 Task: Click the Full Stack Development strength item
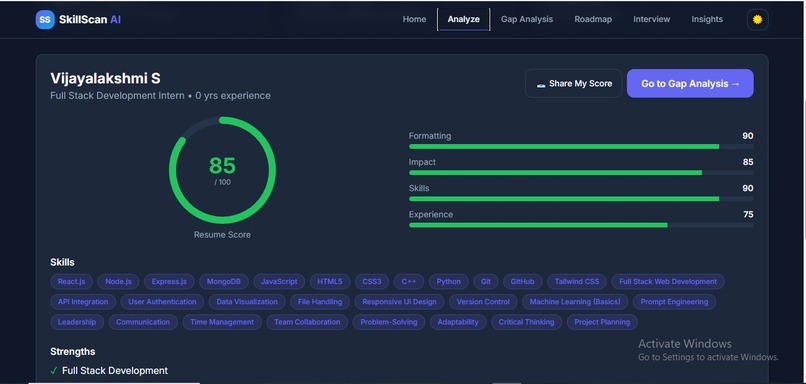coord(115,371)
